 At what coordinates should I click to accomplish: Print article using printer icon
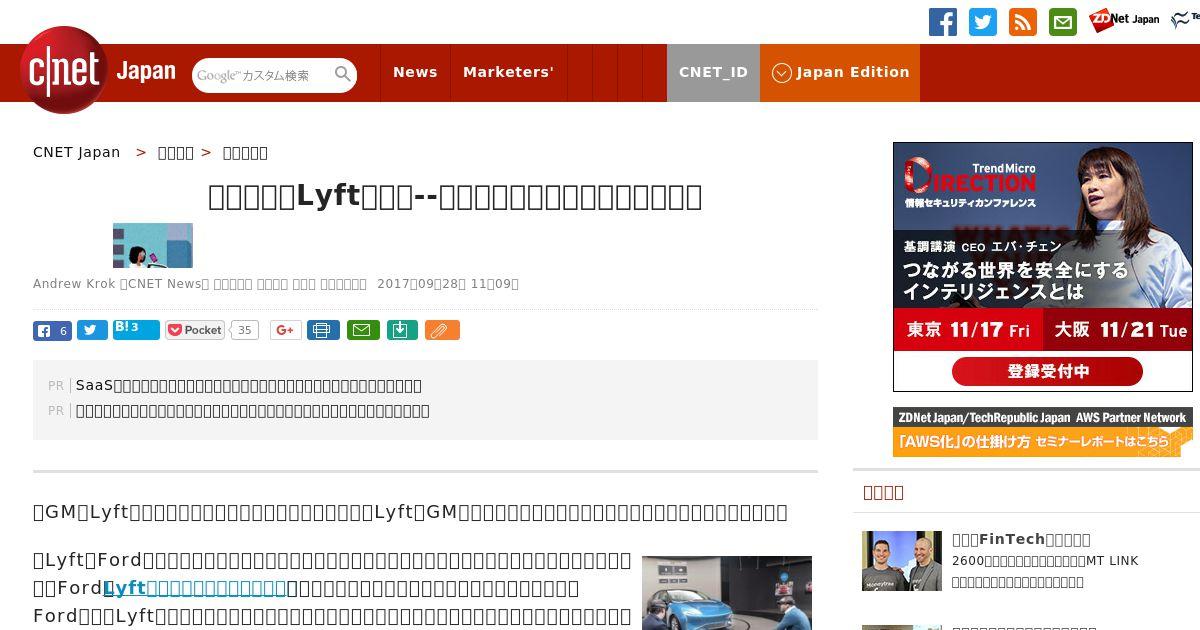point(323,330)
